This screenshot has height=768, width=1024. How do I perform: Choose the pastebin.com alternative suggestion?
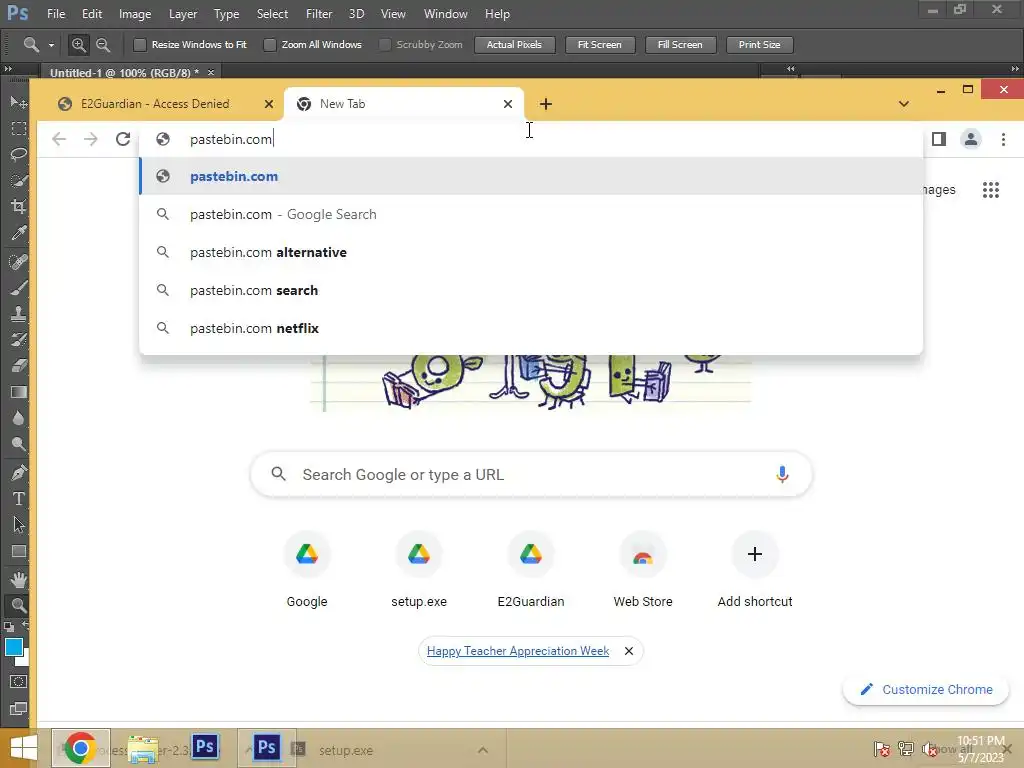coord(531,252)
